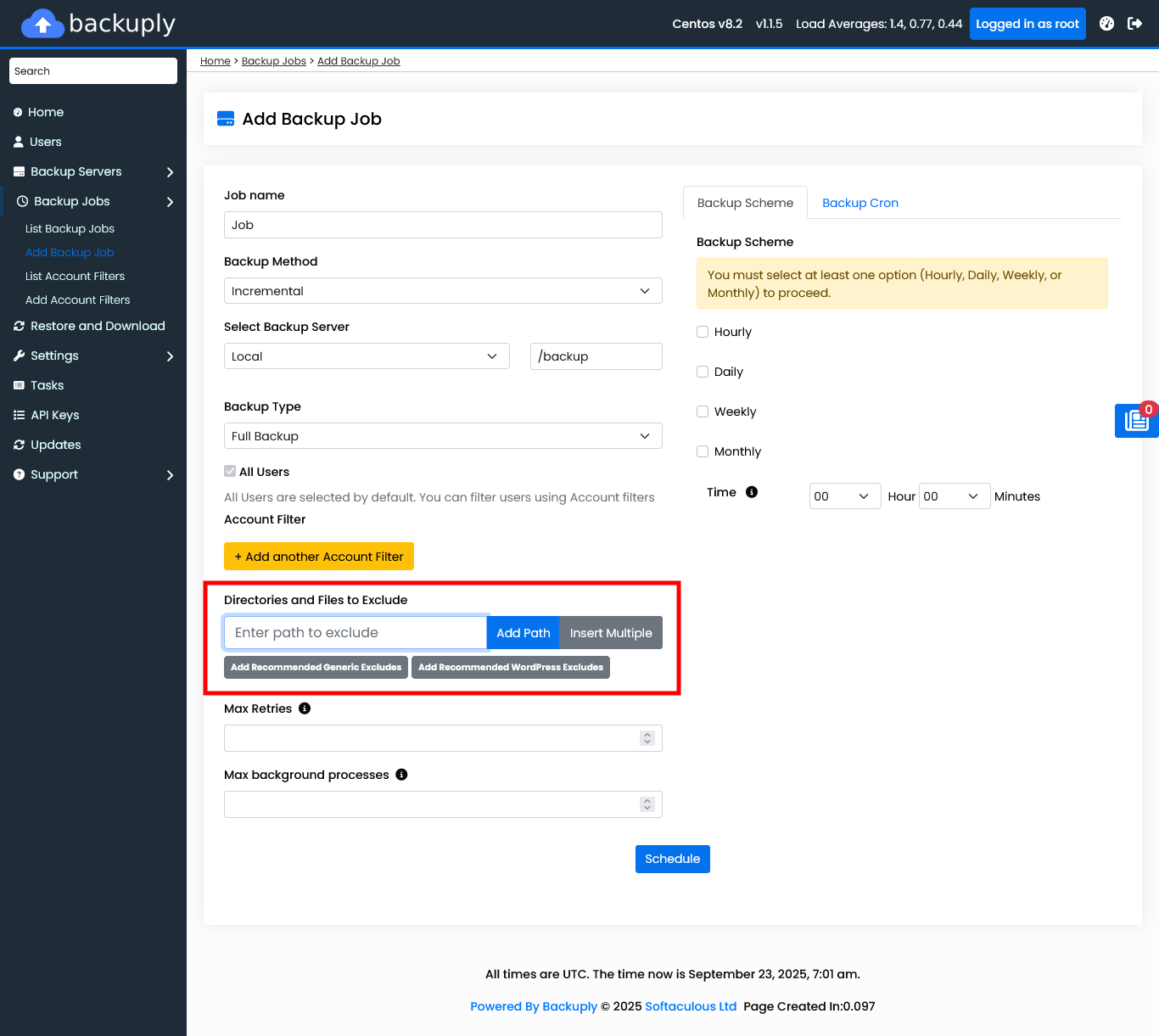Click the Time info icon
The width and height of the screenshot is (1159, 1036).
pos(752,492)
